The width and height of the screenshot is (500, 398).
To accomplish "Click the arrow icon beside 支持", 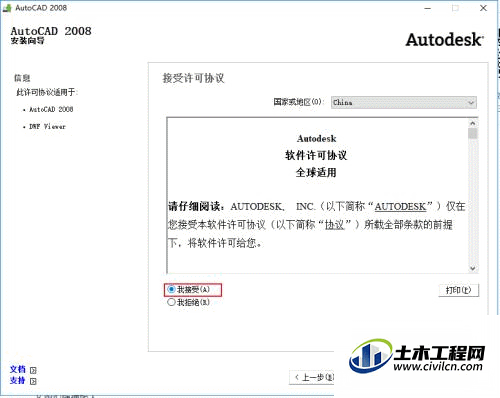I will click(33, 381).
